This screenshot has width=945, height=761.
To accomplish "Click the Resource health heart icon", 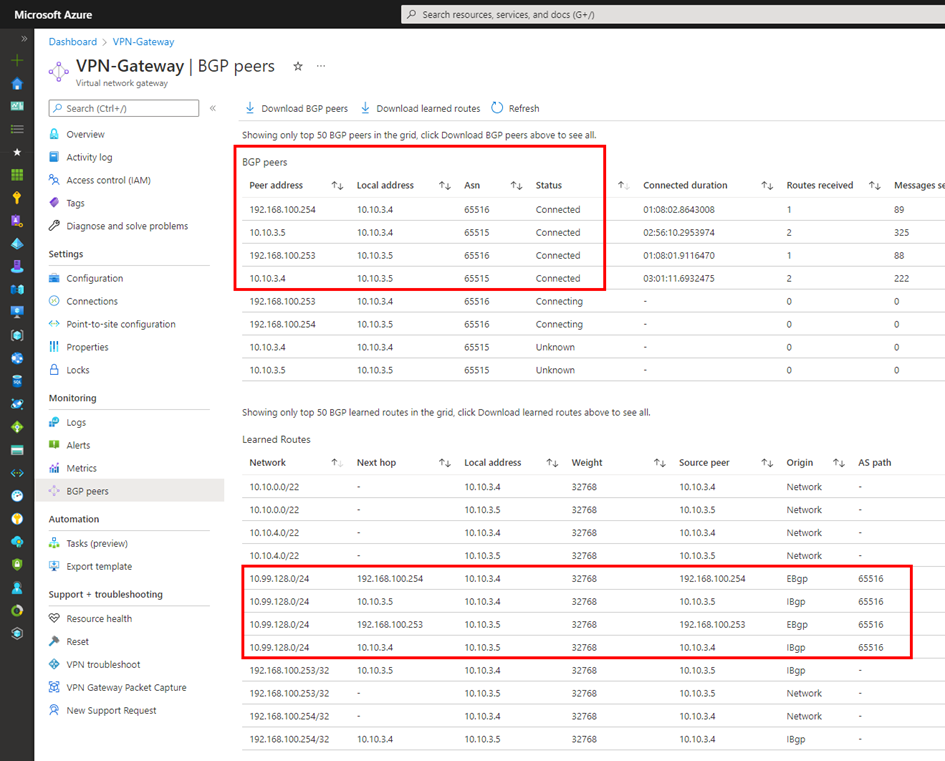I will pyautogui.click(x=54, y=618).
